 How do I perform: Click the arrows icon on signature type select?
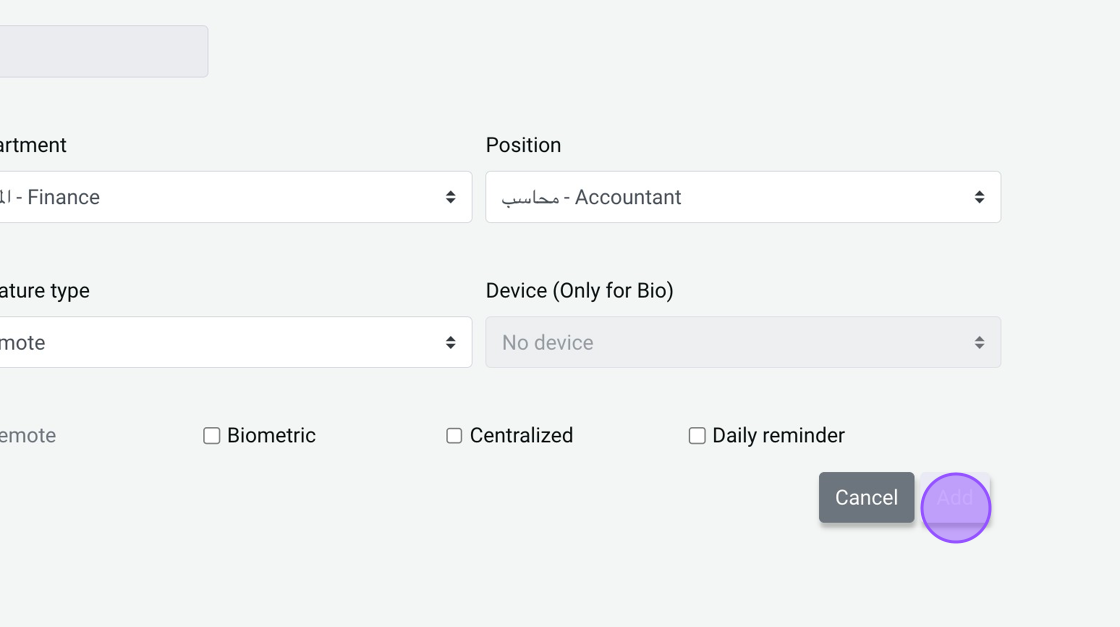point(451,342)
